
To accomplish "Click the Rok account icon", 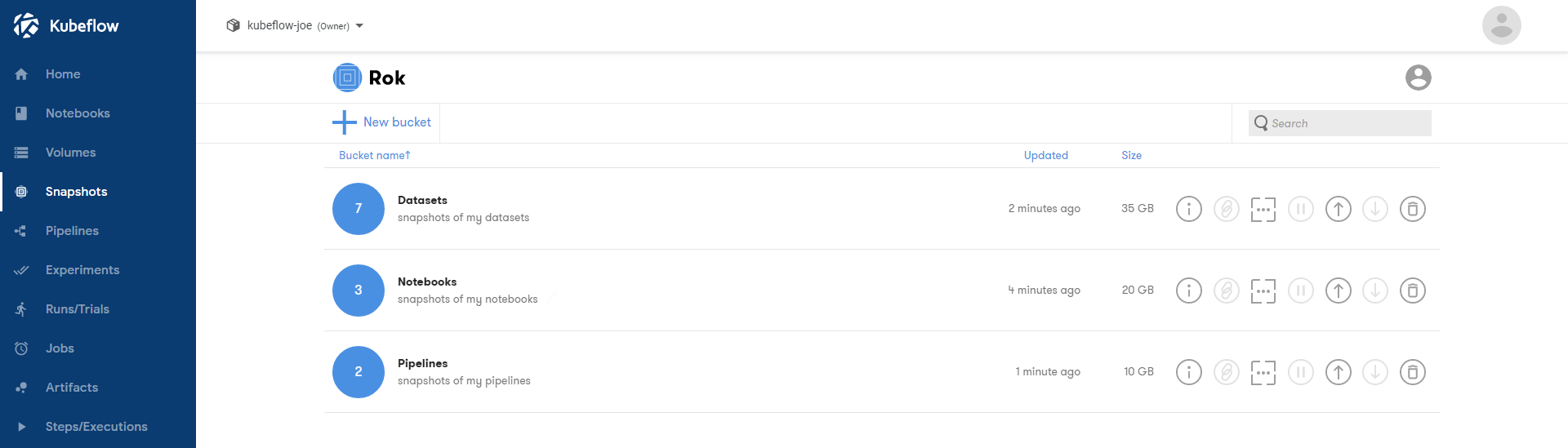I will pos(1418,78).
